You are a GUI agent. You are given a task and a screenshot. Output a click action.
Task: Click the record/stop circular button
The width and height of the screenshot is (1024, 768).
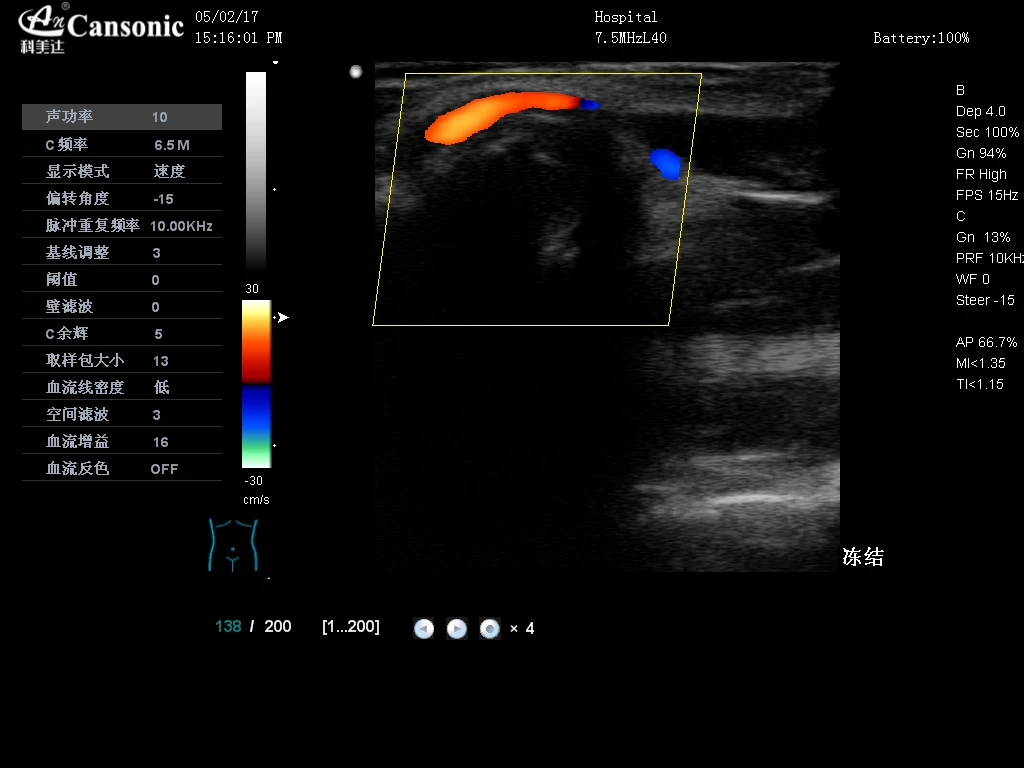pos(490,628)
